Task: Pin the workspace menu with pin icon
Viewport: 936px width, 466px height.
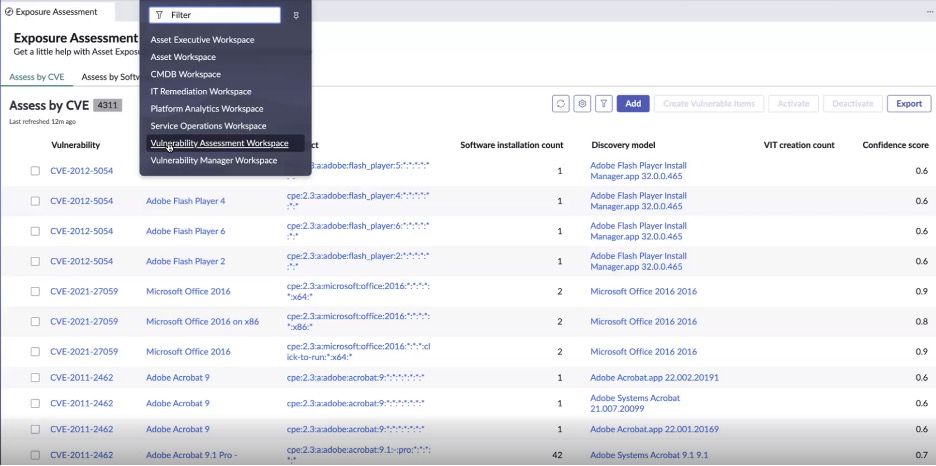Action: [296, 16]
